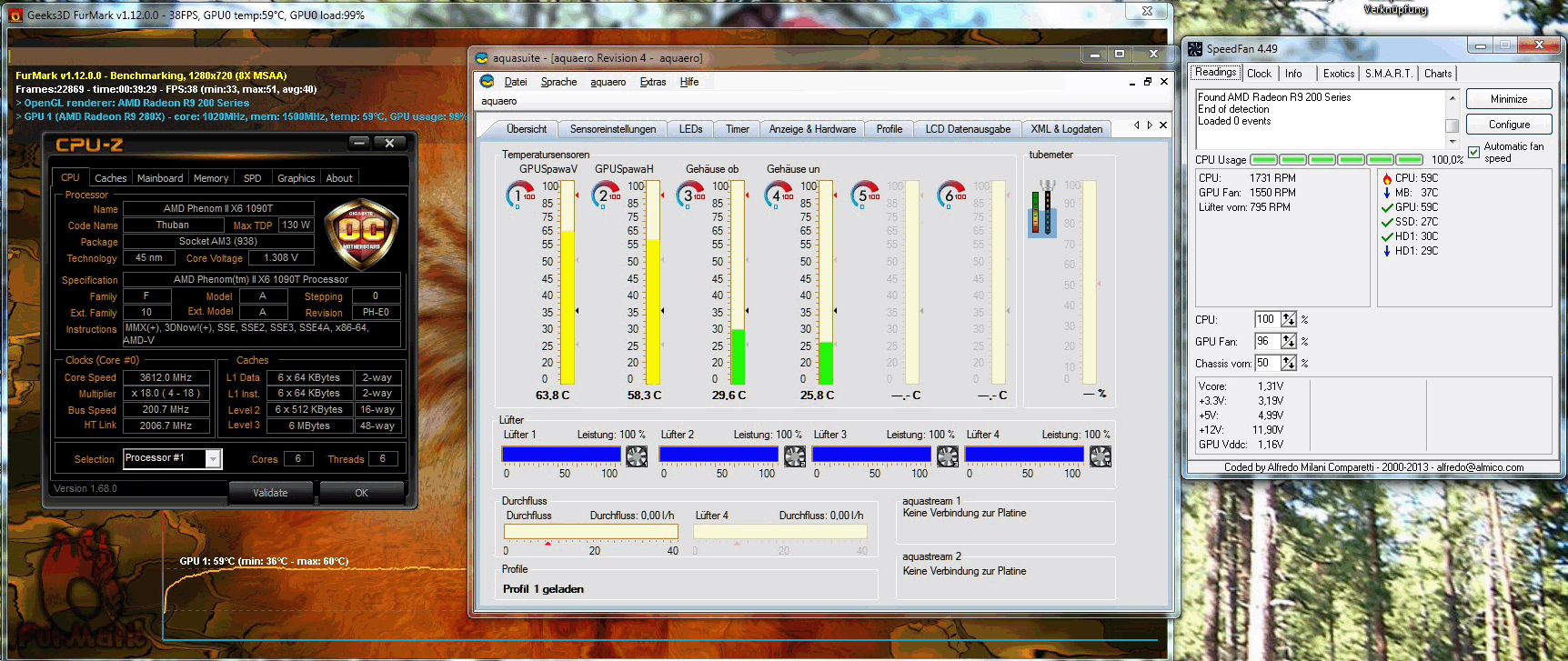Click sensor gauge 5 icon in aquasuite
This screenshot has width=1568, height=661.
click(x=865, y=195)
